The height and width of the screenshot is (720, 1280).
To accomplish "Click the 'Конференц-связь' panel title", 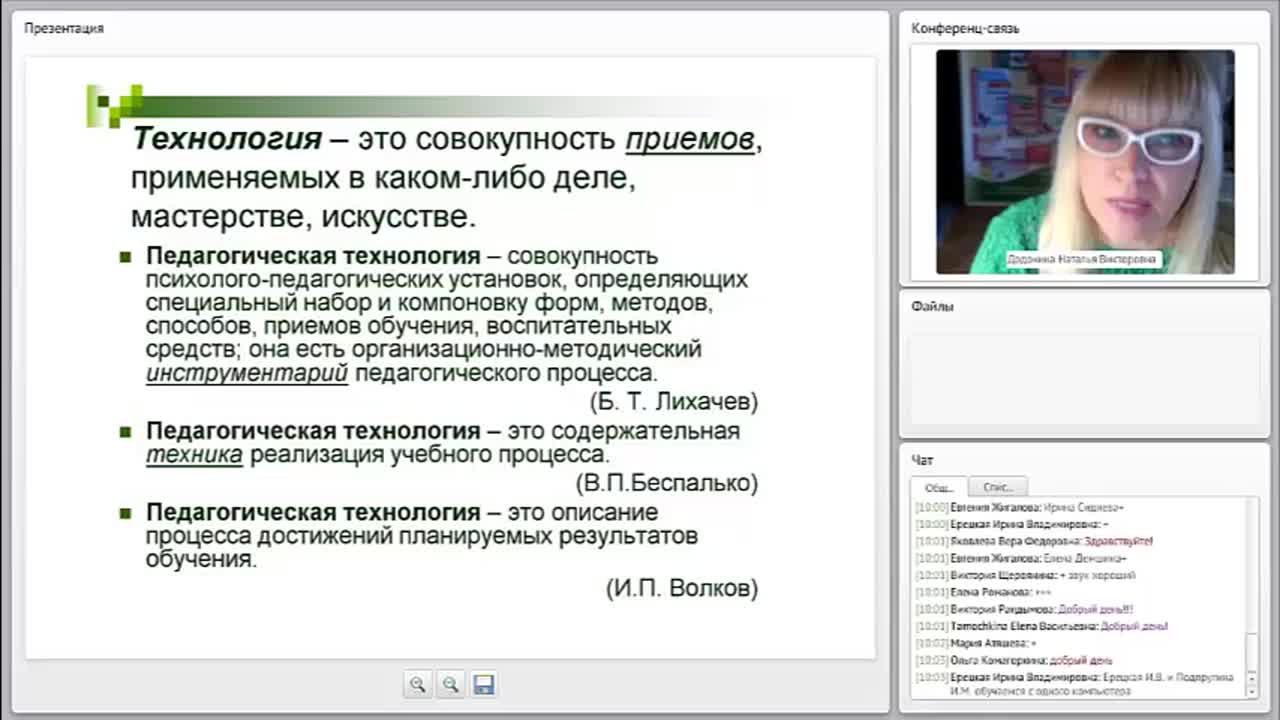I will tap(965, 28).
